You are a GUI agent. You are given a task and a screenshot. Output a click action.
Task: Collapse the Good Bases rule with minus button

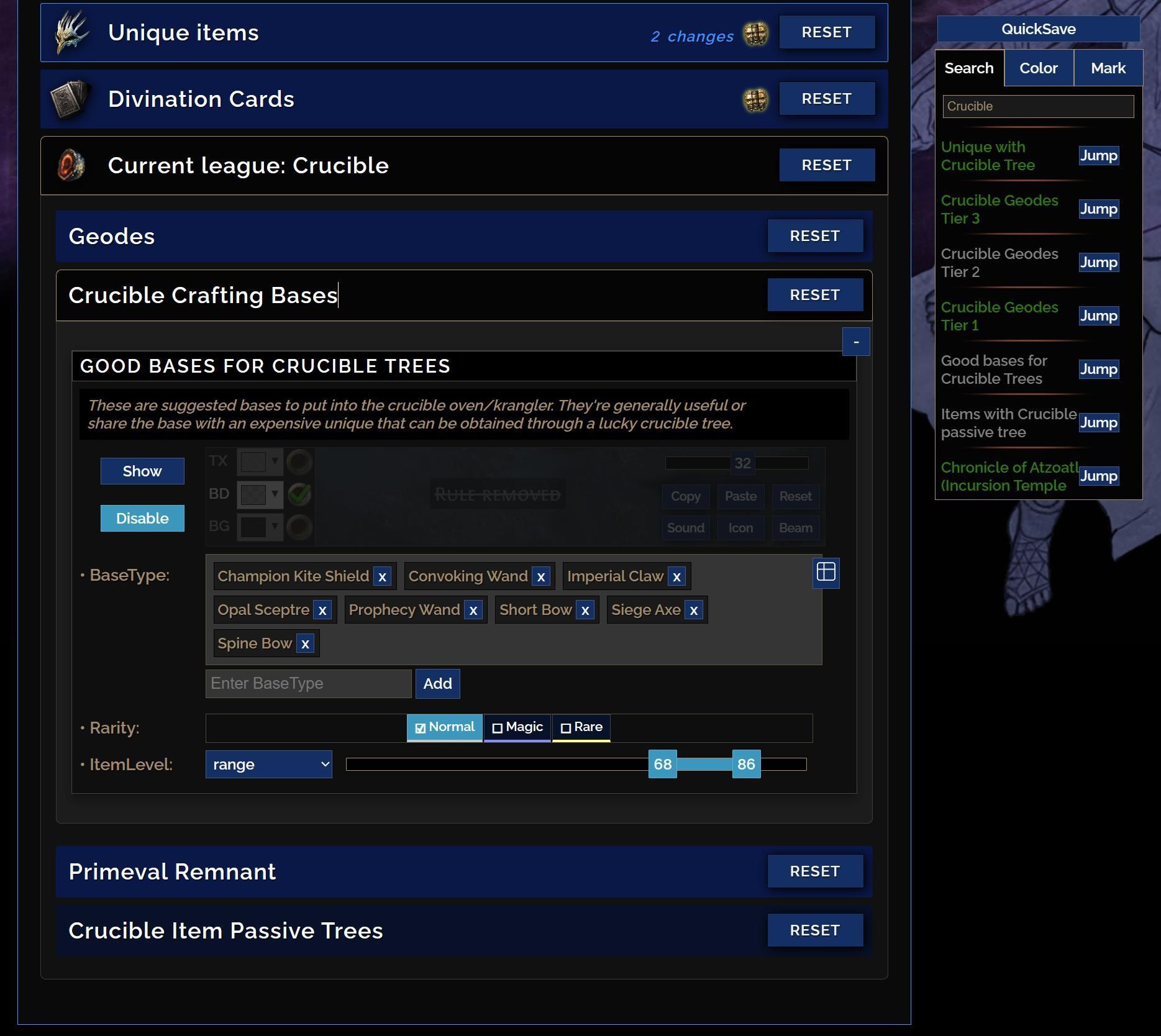[856, 342]
